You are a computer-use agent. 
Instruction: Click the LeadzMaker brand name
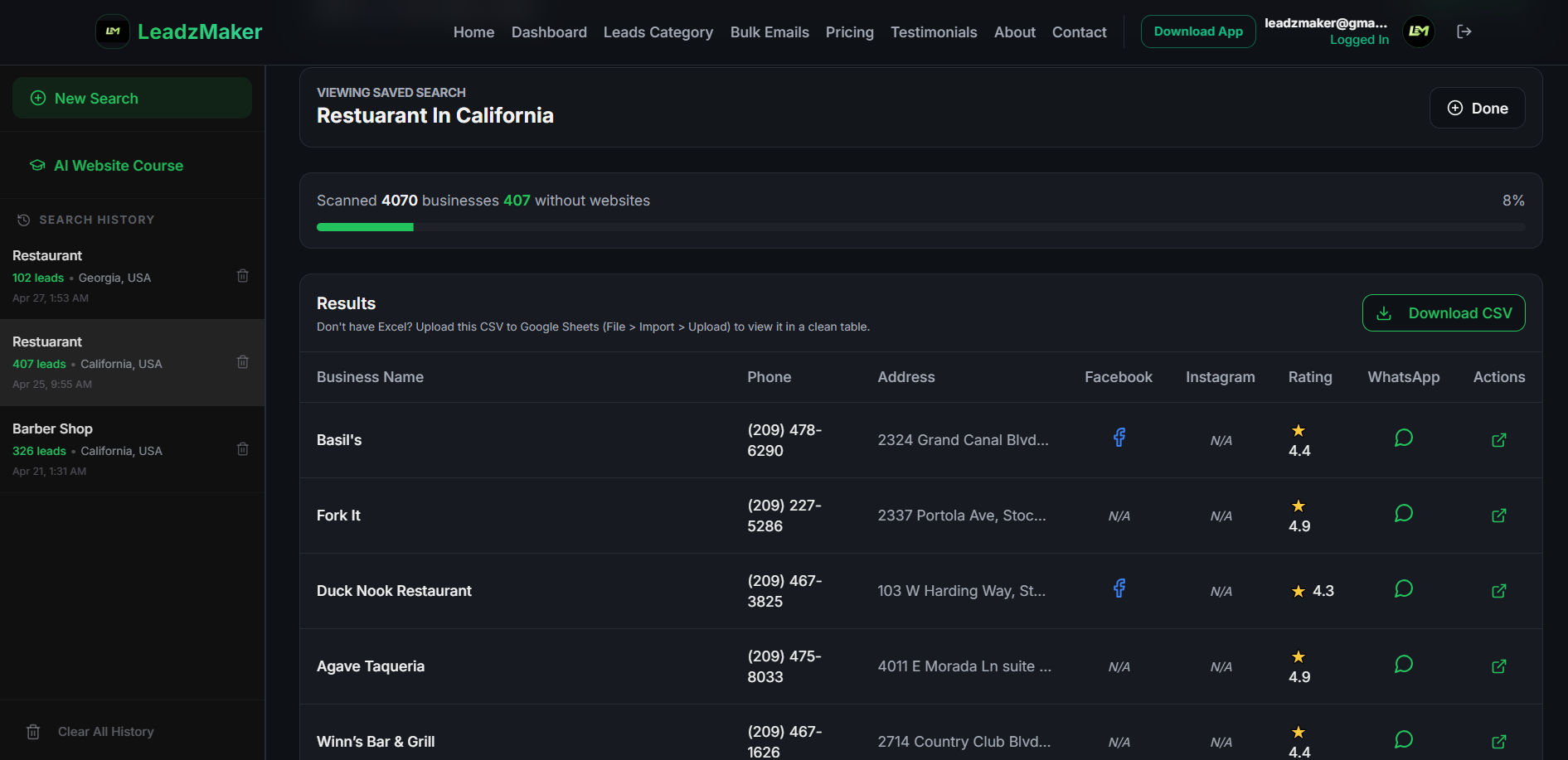click(200, 31)
